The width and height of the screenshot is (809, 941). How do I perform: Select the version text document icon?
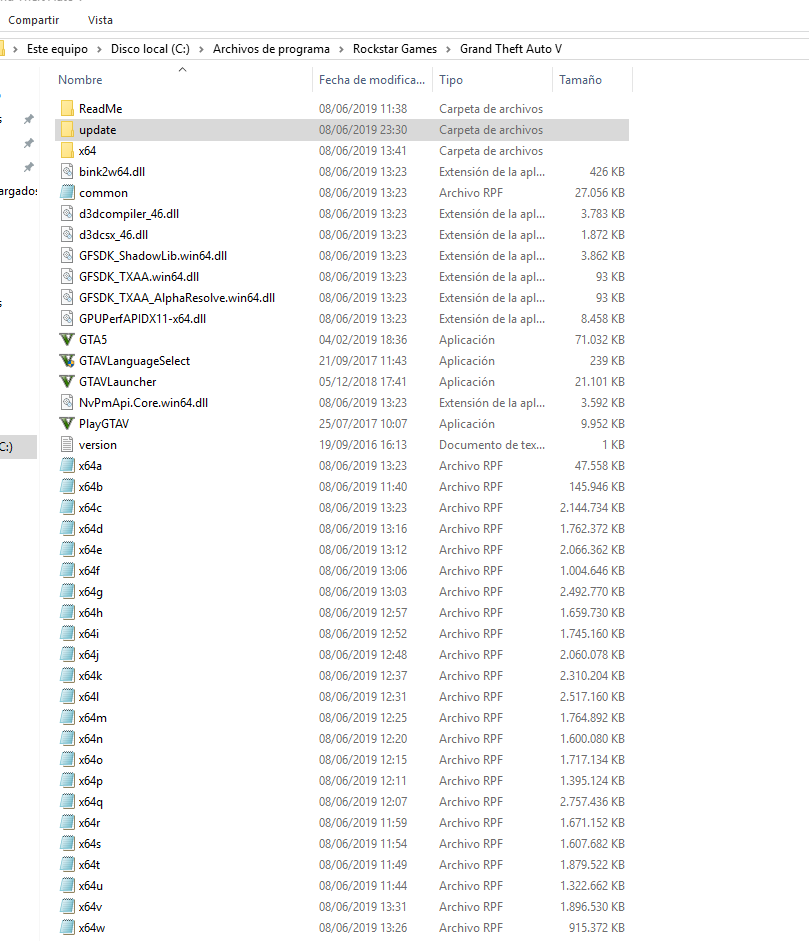[67, 445]
